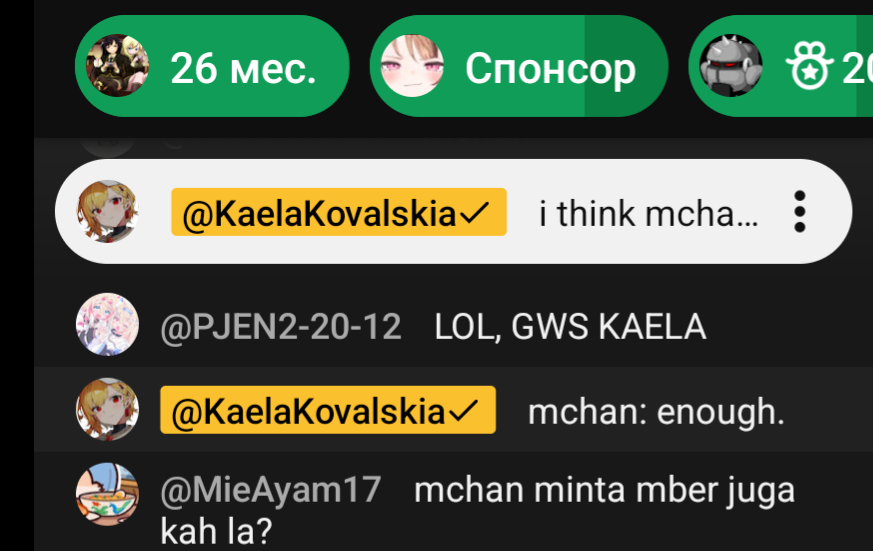The height and width of the screenshot is (551, 873).
Task: Select the 'LOL, GWS KAELA' chat message
Action: pos(570,326)
